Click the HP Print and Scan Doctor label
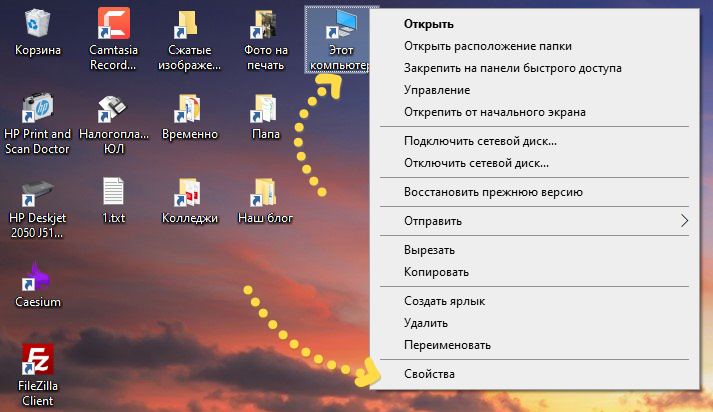 click(37, 141)
